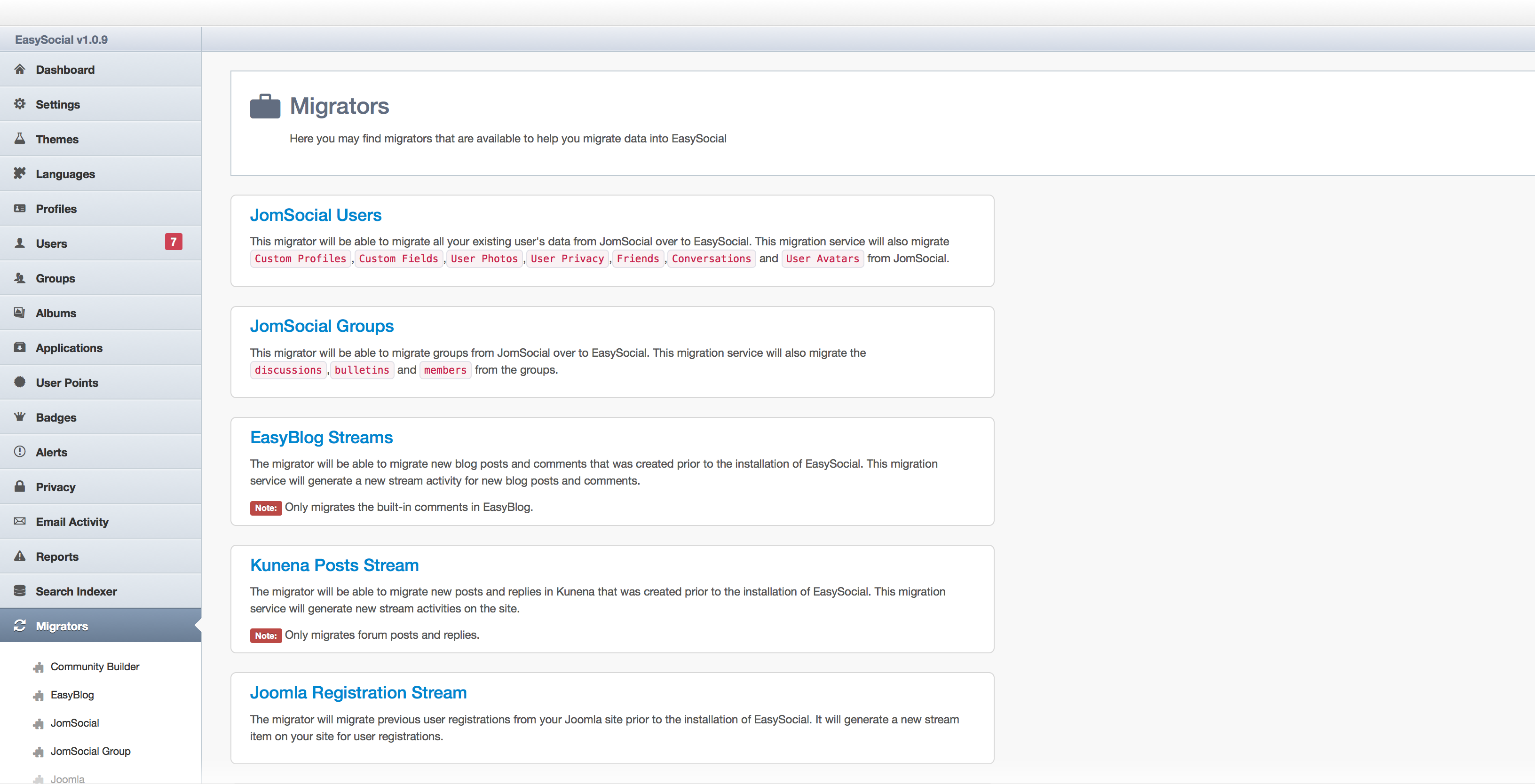Click the JomSocial Group puzzle icon

click(39, 752)
